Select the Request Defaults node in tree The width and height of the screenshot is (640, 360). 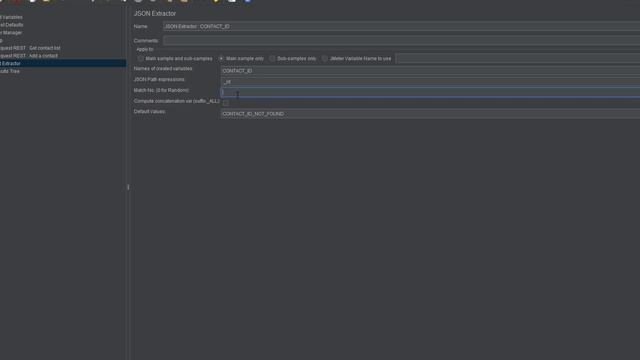pyautogui.click(x=12, y=25)
